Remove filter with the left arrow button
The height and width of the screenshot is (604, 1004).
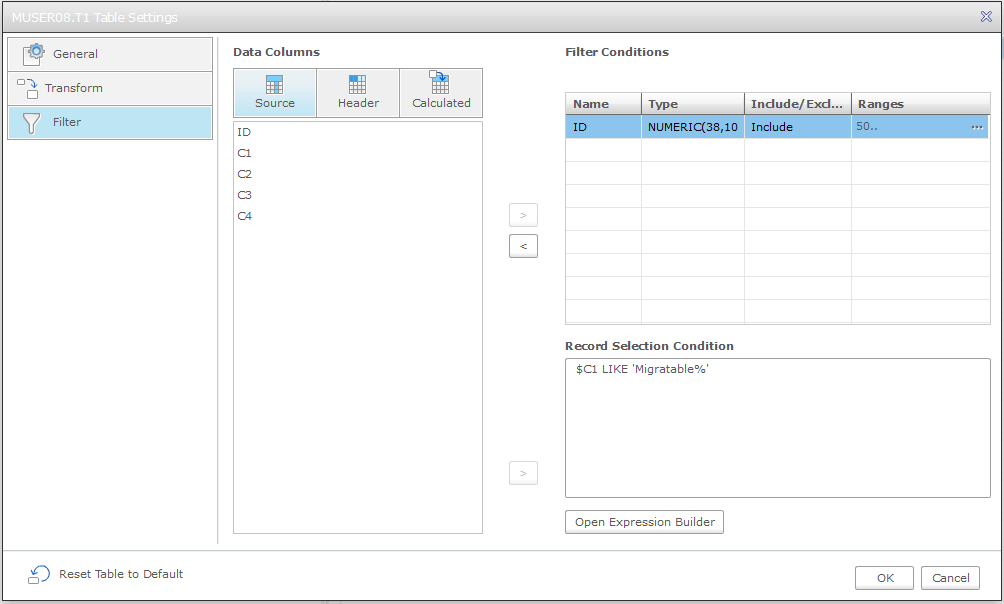tap(523, 246)
